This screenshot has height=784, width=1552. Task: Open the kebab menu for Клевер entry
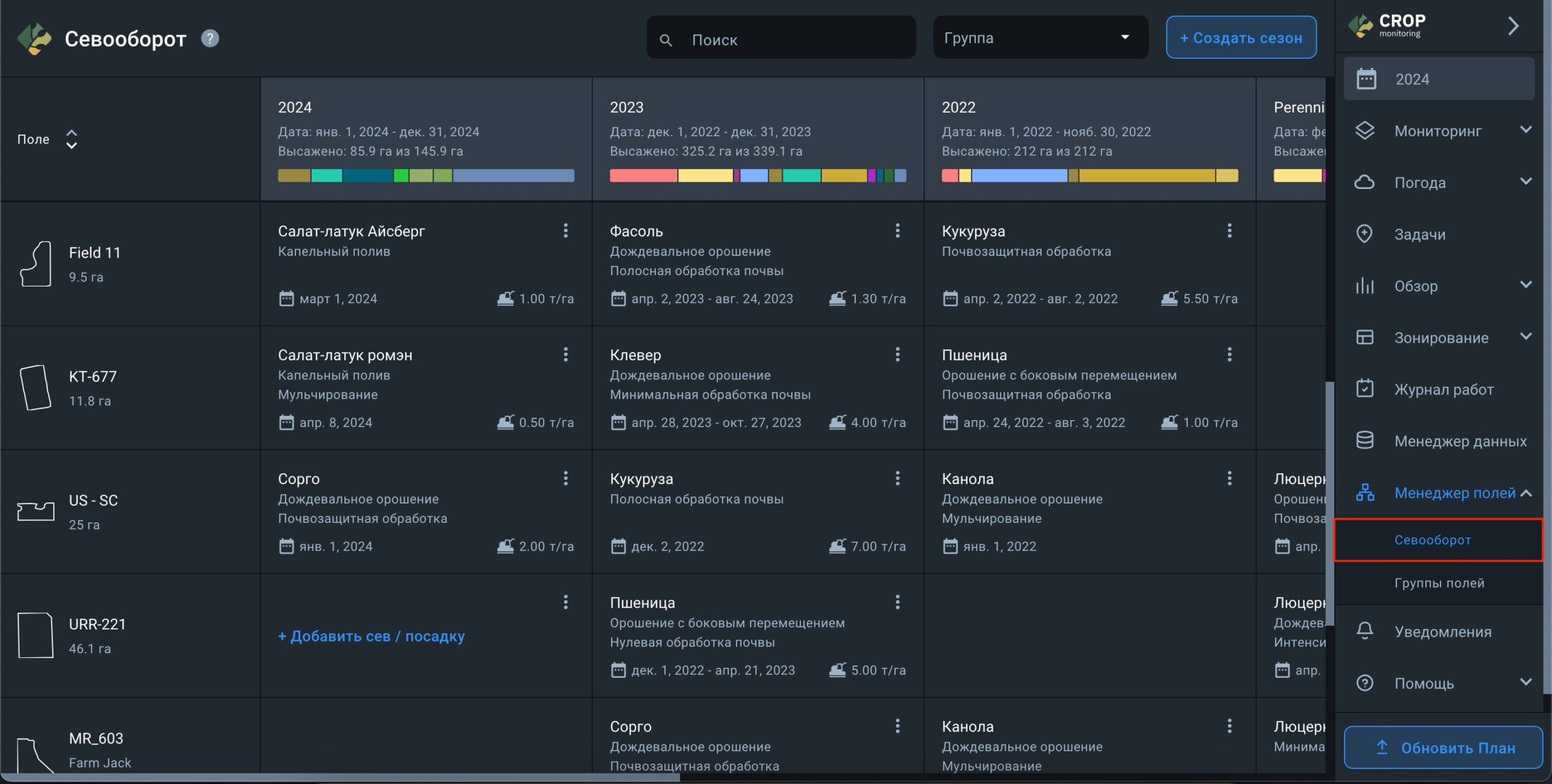[x=897, y=354]
